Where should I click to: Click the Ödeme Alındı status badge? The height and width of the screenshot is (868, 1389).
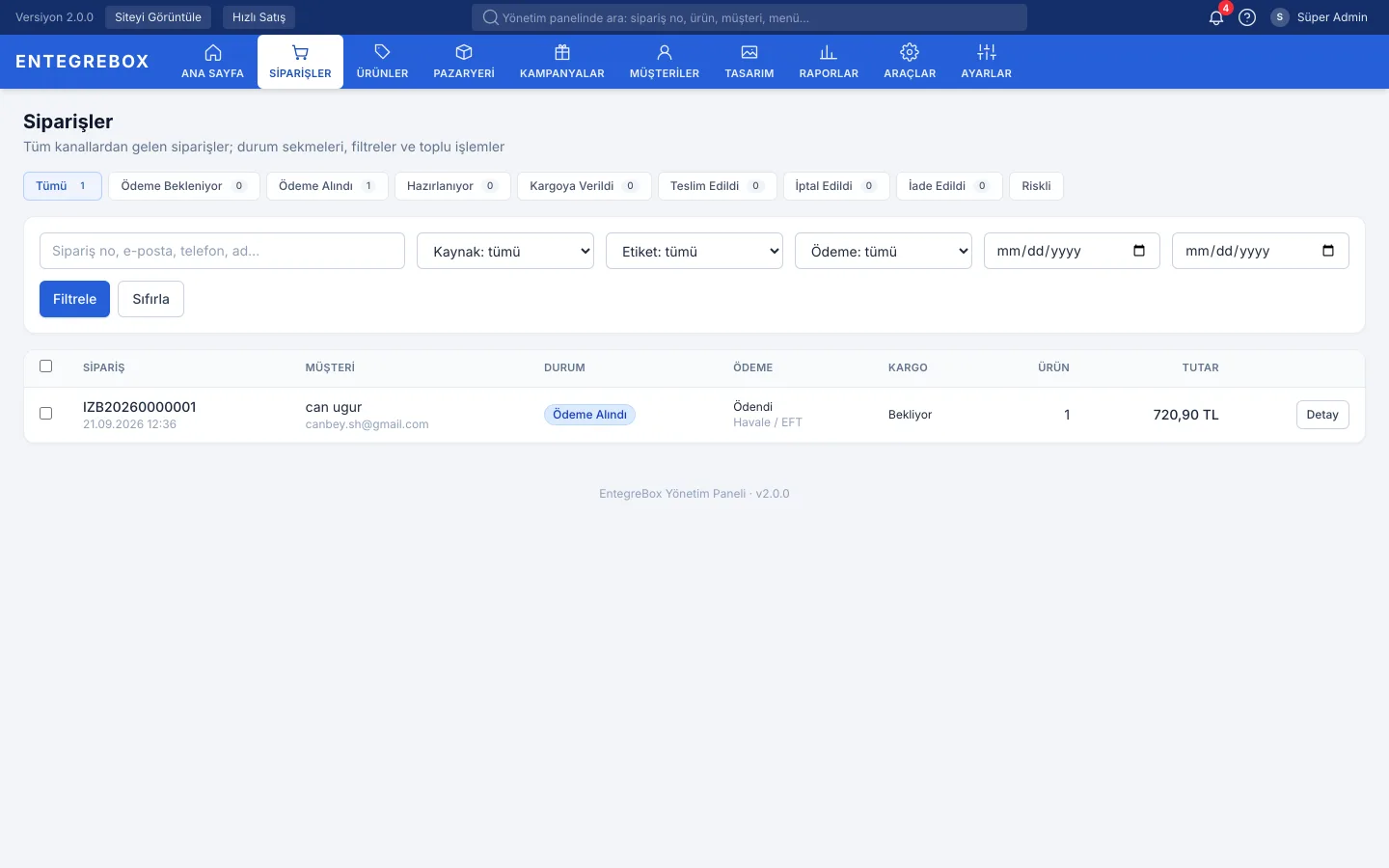click(589, 415)
